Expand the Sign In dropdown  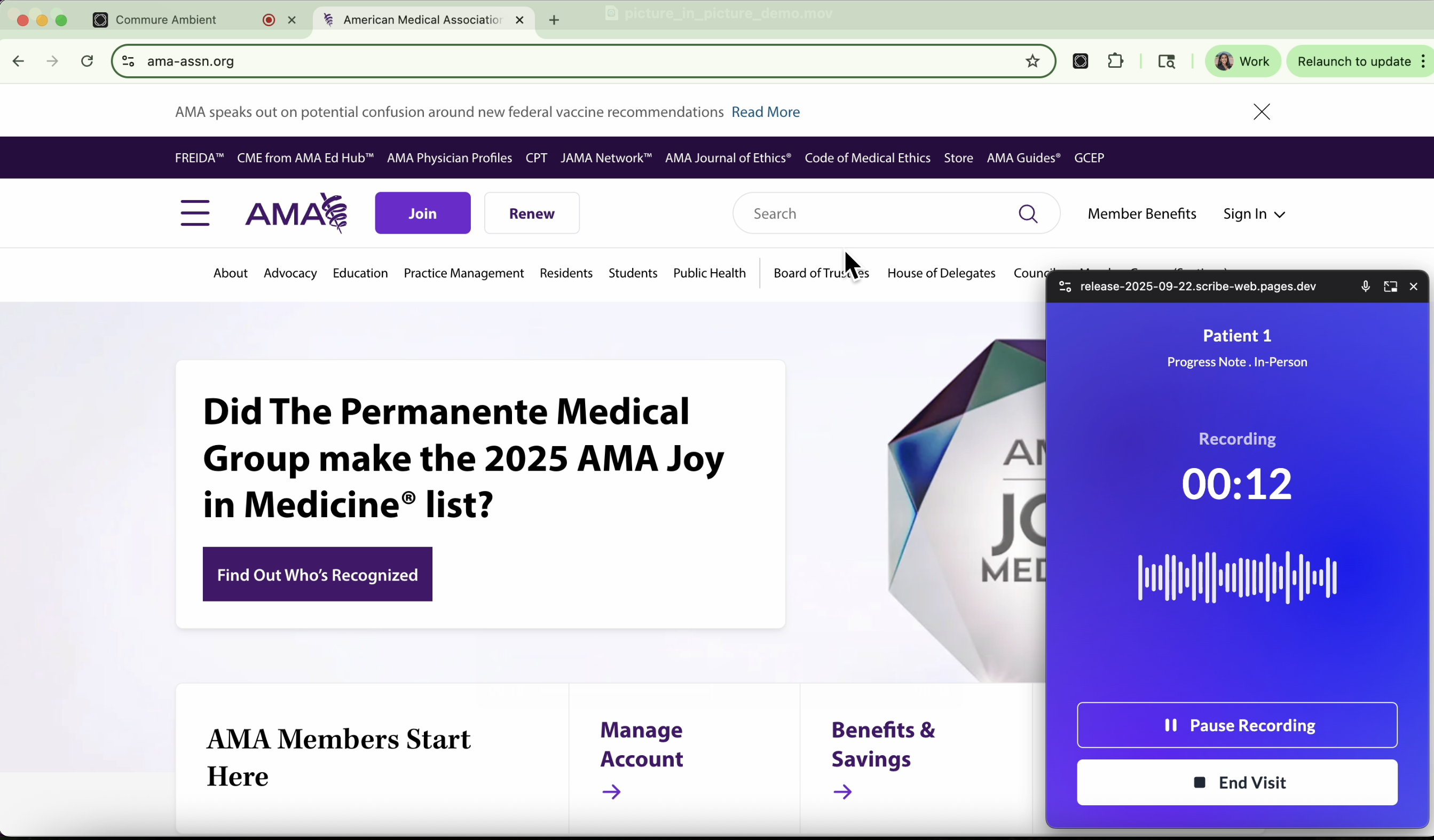point(1254,214)
